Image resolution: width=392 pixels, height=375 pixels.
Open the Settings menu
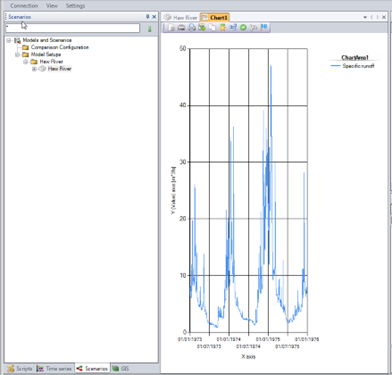point(75,6)
